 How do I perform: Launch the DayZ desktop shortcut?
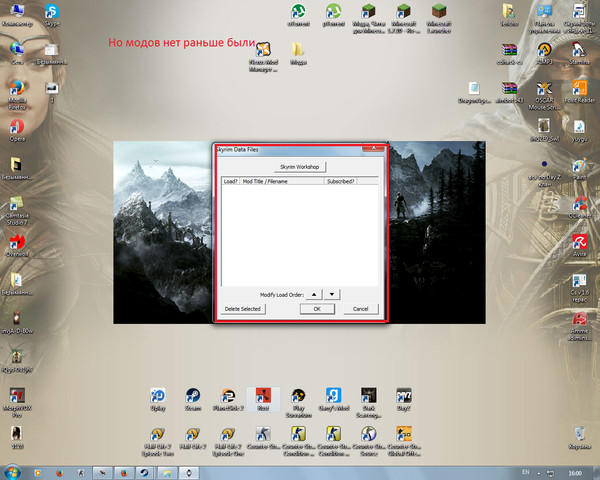[x=404, y=400]
